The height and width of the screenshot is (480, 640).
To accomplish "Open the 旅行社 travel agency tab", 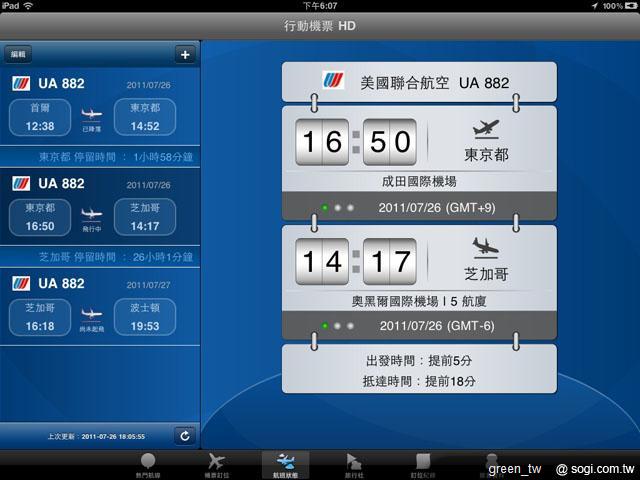I will pyautogui.click(x=353, y=464).
